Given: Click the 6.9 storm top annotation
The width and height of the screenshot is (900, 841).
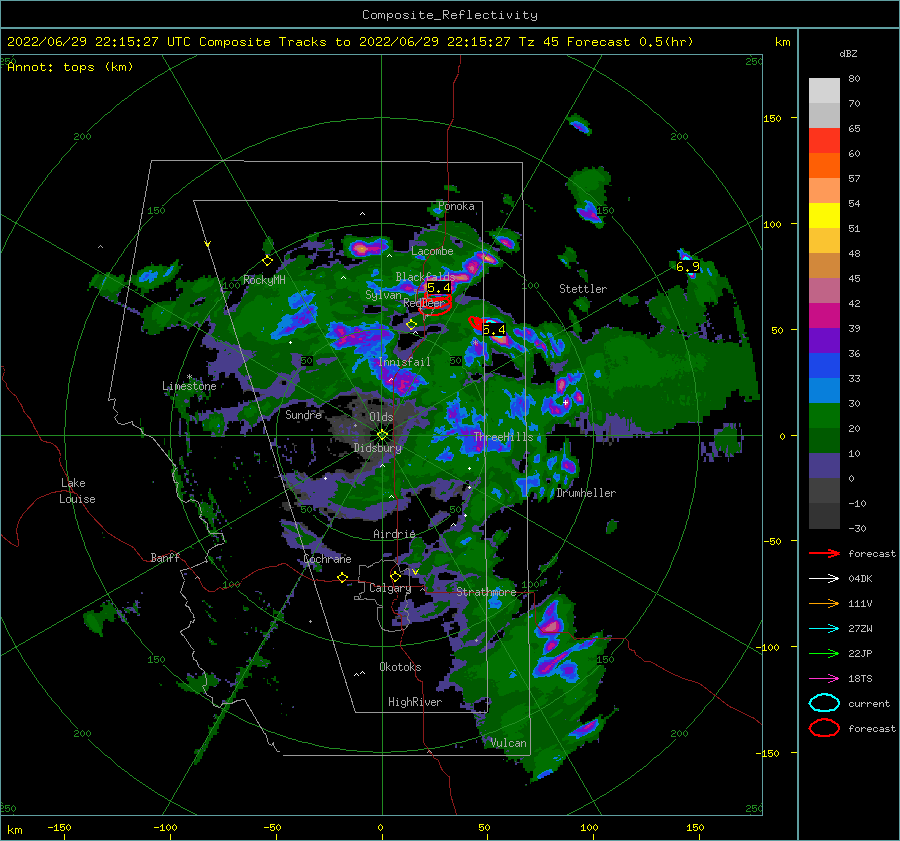Looking at the screenshot, I should [687, 267].
